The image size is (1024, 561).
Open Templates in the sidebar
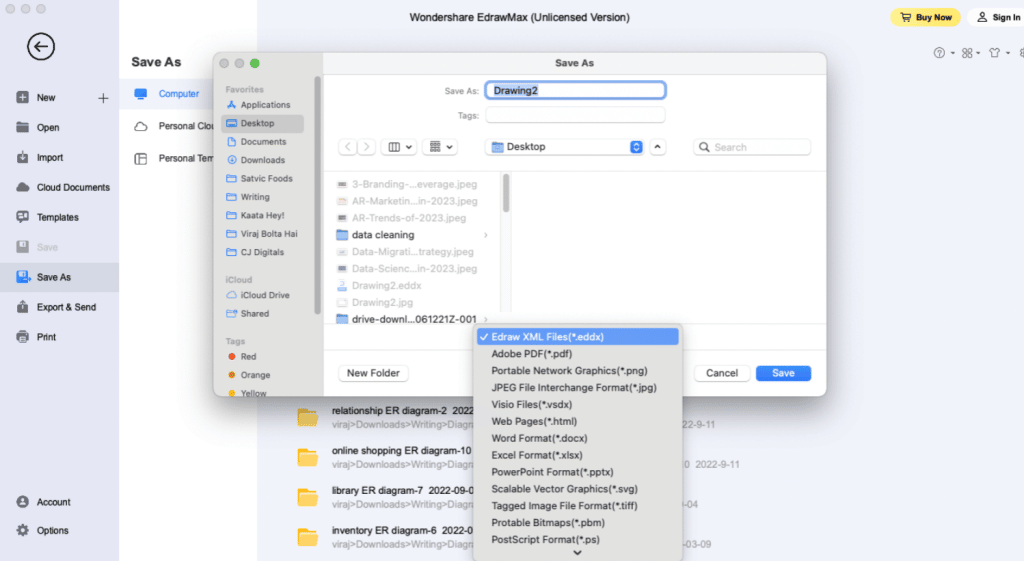click(x=57, y=217)
